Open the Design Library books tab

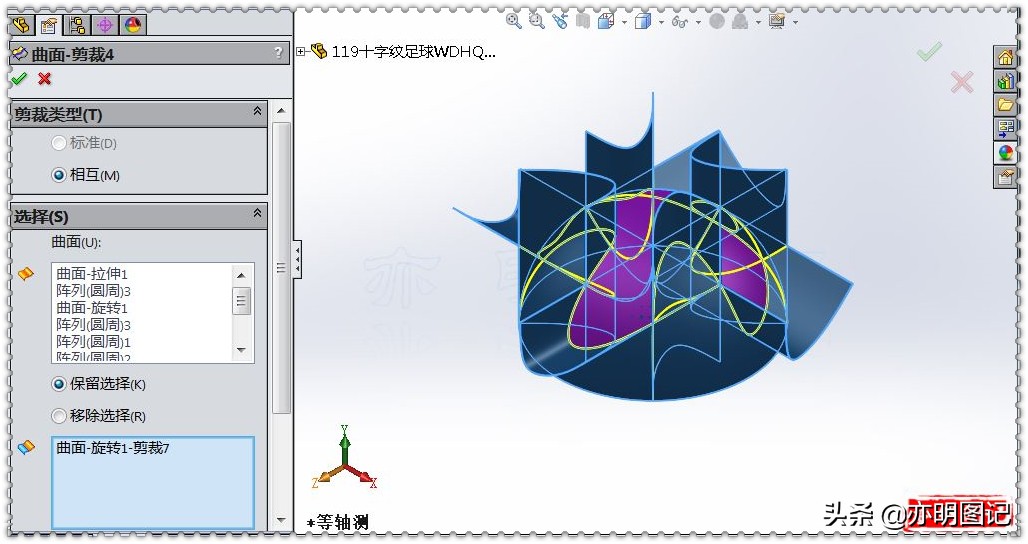click(x=1005, y=81)
